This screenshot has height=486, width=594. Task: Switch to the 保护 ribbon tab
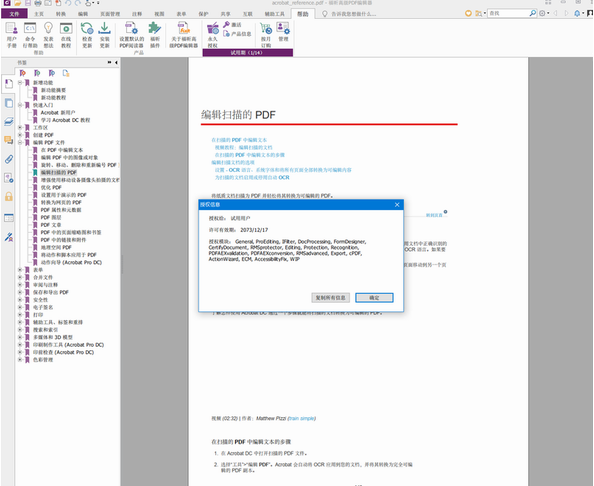tap(203, 14)
